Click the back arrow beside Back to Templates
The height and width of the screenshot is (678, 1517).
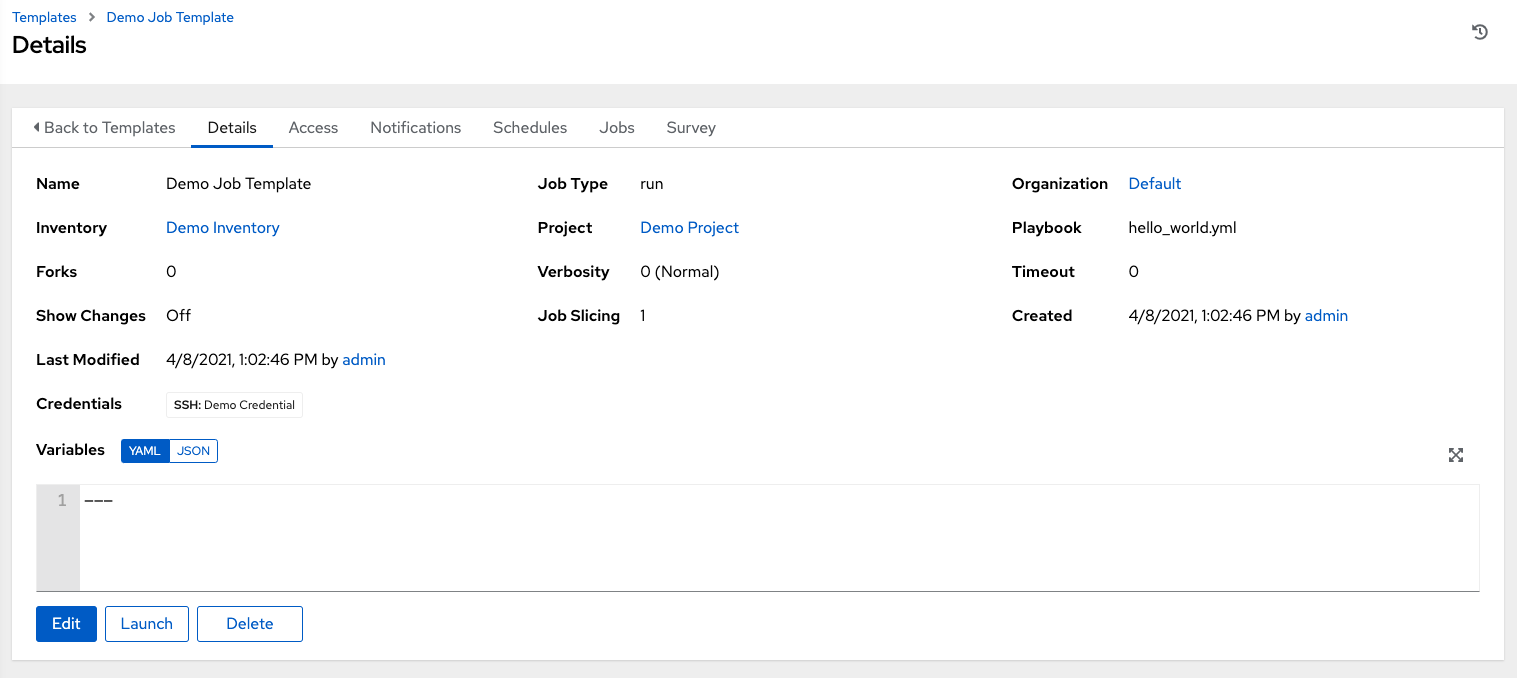click(x=36, y=127)
